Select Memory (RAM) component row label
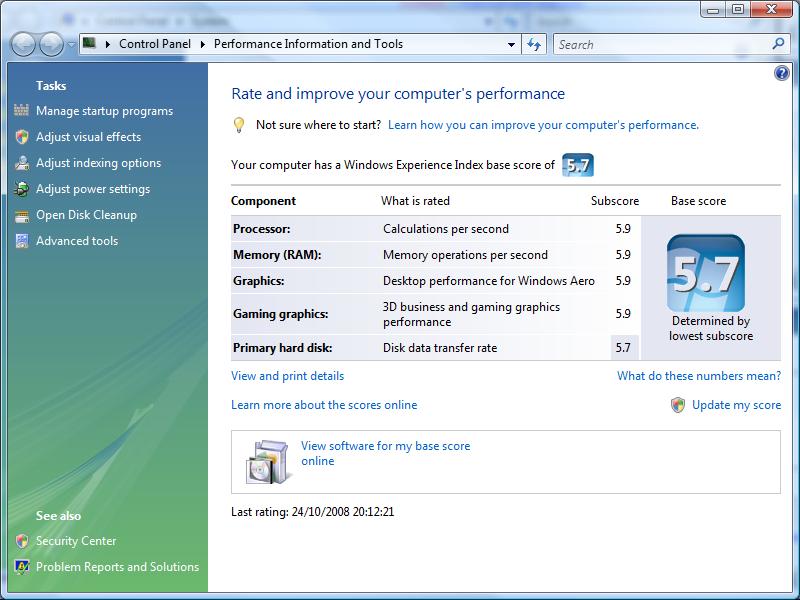The height and width of the screenshot is (600, 800). tap(277, 255)
